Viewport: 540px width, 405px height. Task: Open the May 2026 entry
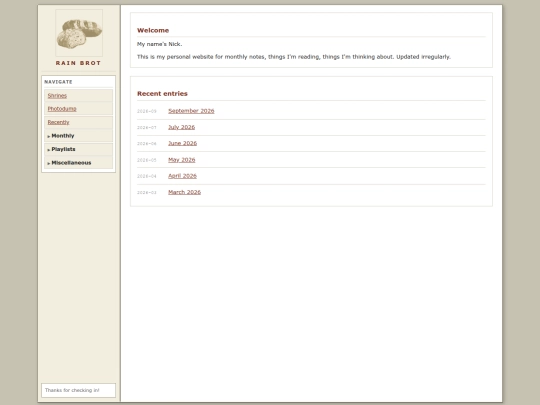(181, 160)
